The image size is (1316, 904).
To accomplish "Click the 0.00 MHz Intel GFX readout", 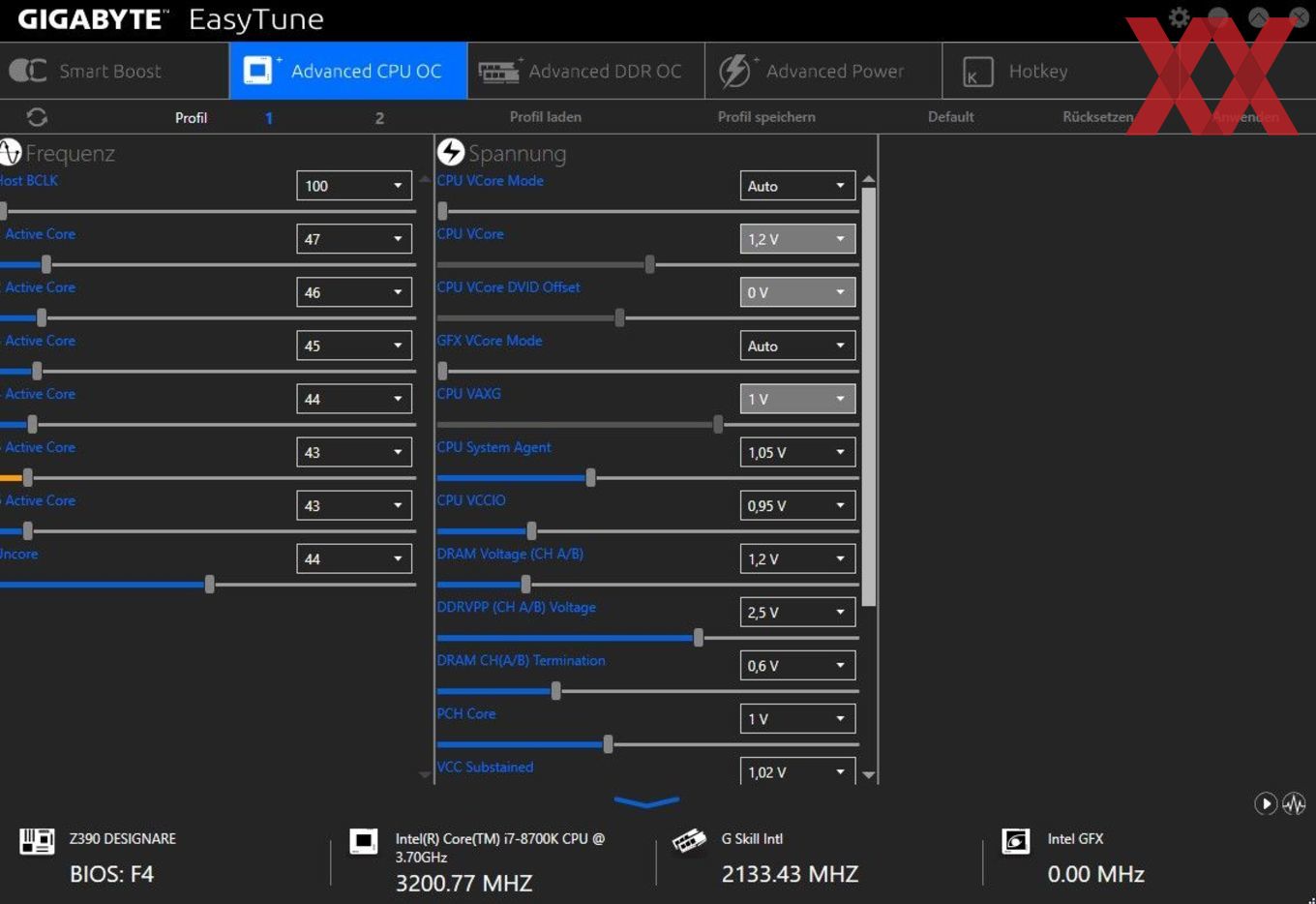I will (1096, 874).
